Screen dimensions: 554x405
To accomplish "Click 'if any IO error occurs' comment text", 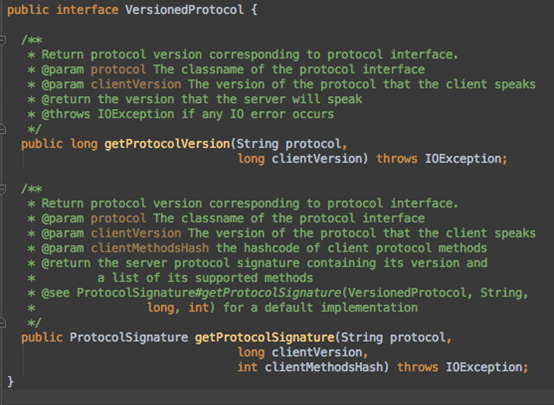I will pos(258,114).
